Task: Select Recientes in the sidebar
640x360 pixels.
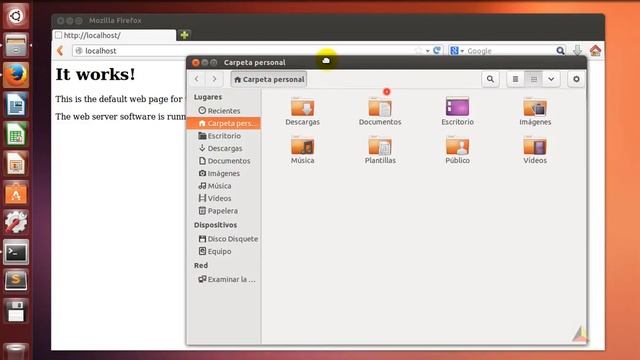Action: (224, 111)
